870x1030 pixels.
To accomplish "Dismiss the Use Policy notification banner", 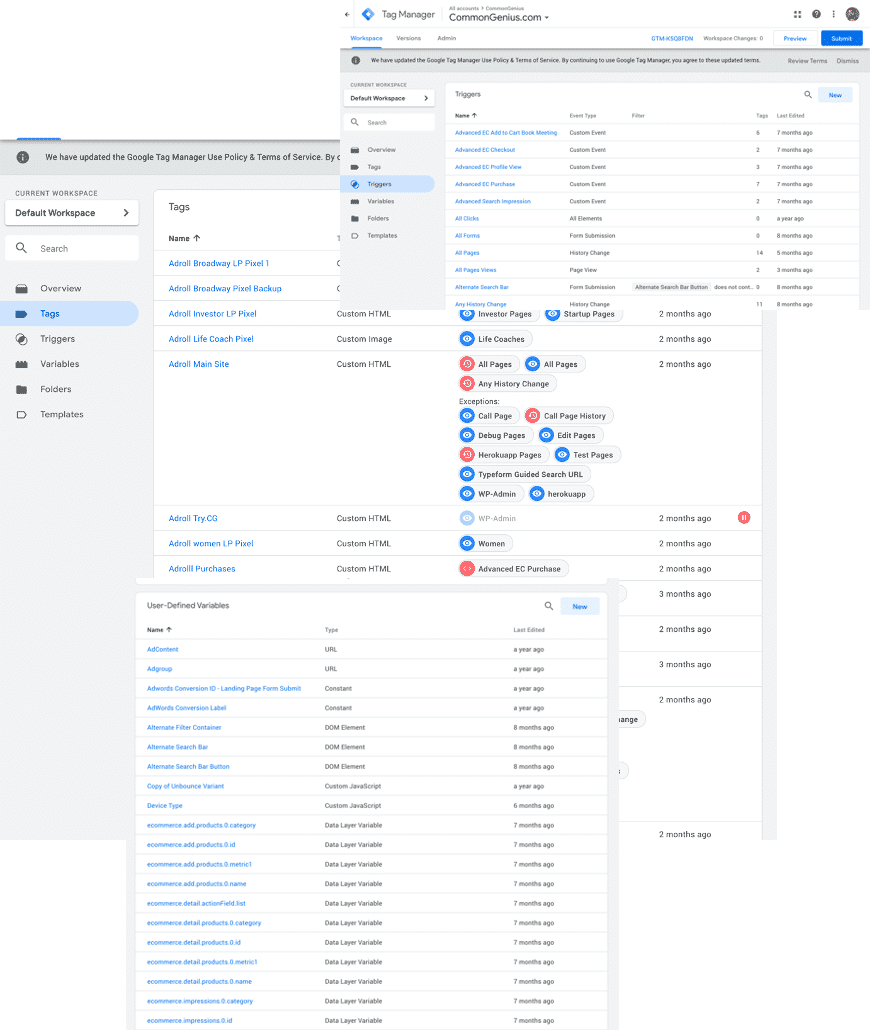I will 848,61.
